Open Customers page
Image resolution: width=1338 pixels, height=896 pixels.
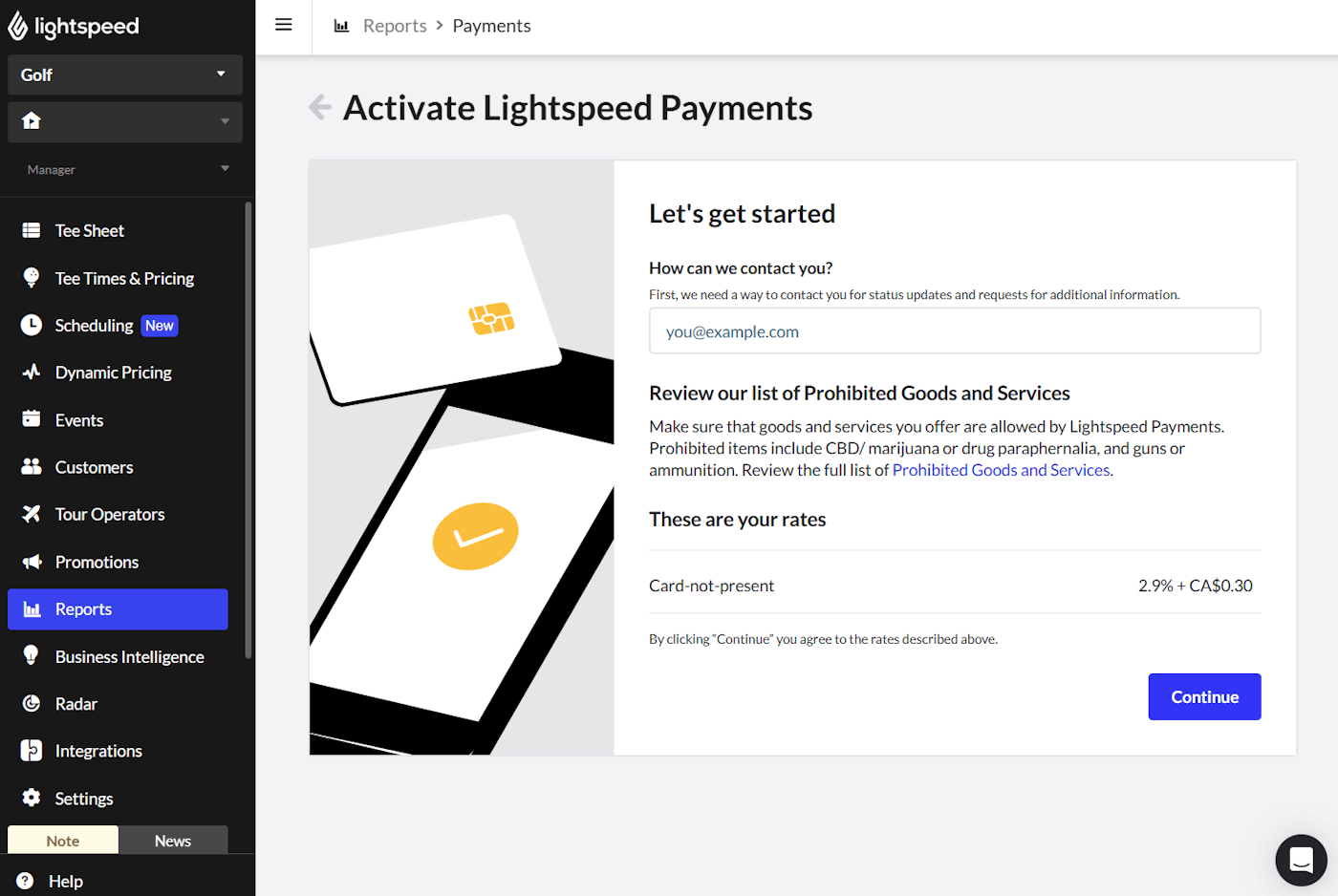(x=118, y=467)
